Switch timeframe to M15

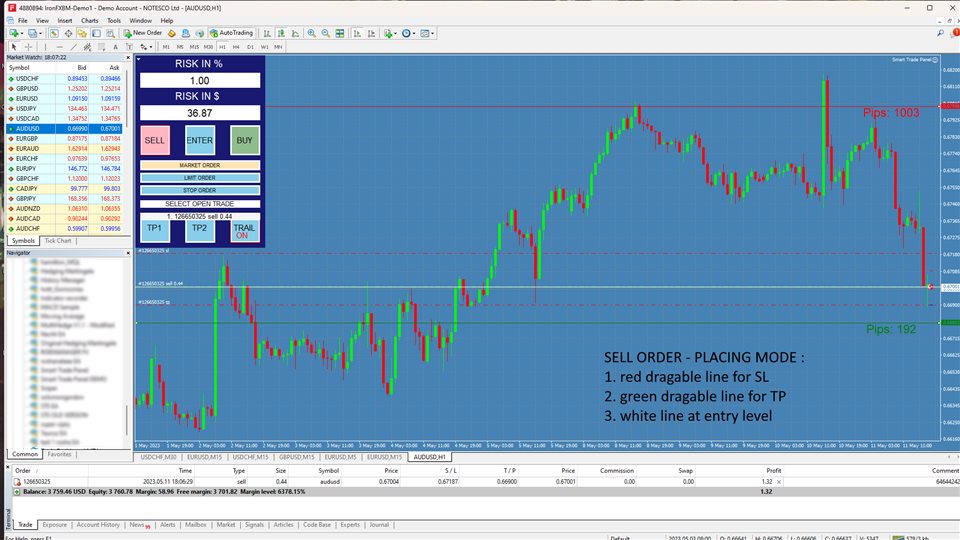(x=194, y=47)
